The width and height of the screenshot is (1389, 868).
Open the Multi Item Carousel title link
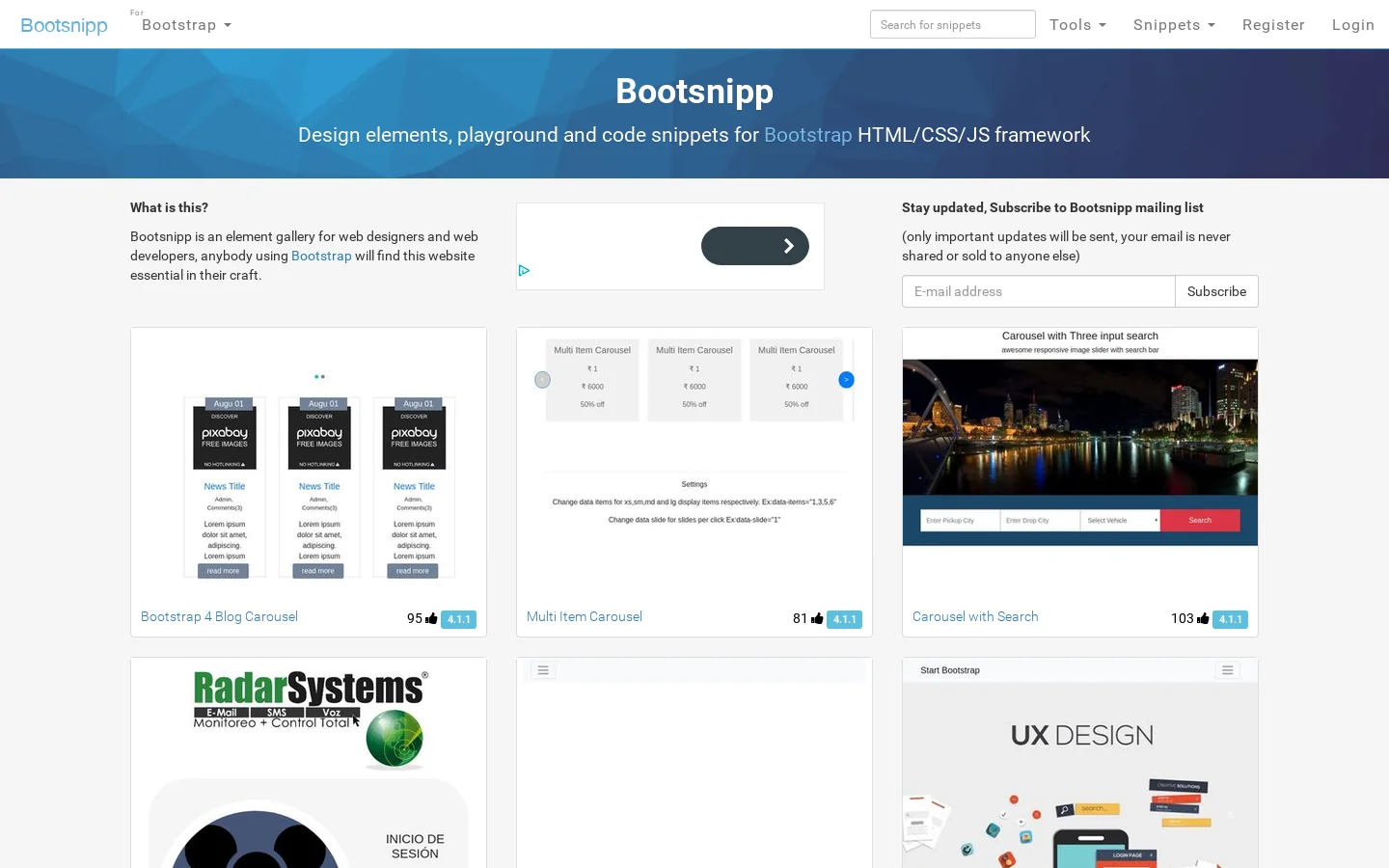pos(585,616)
